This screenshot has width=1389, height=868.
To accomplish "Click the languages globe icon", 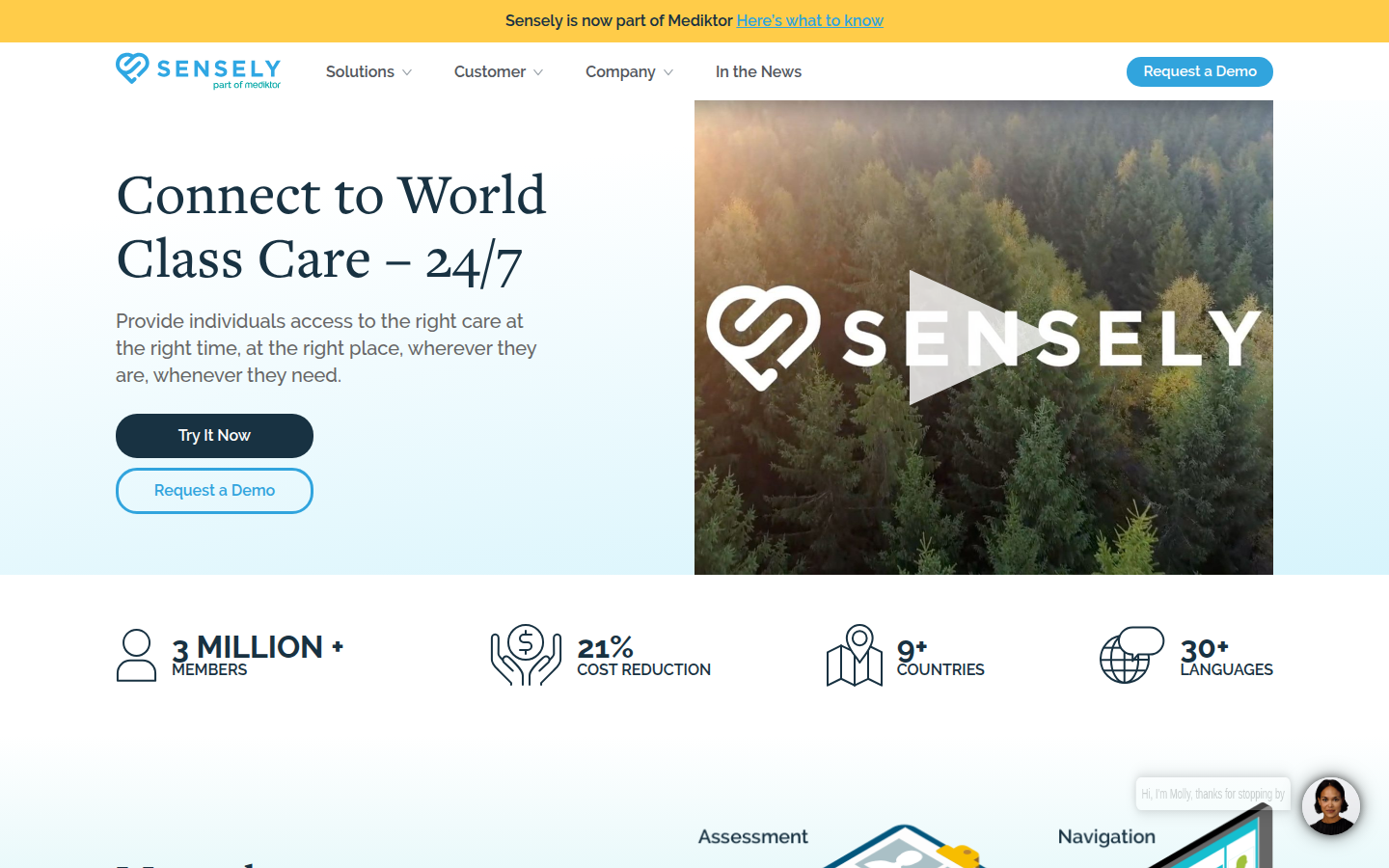I will [1131, 655].
